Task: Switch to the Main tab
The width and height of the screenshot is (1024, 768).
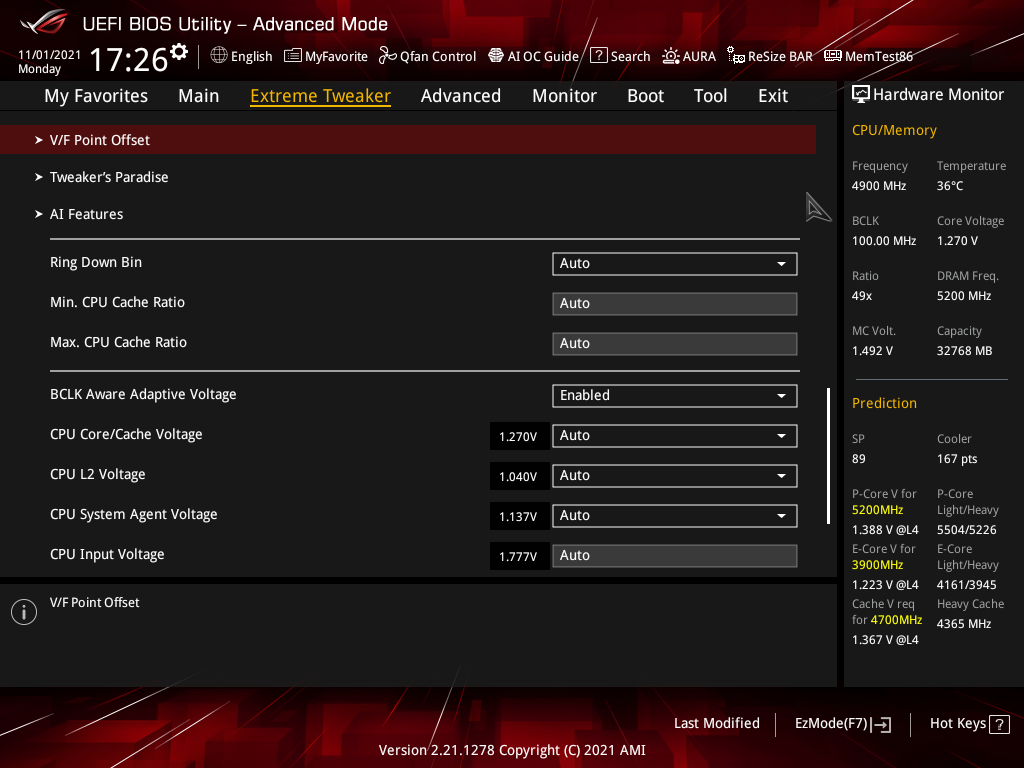Action: point(199,96)
